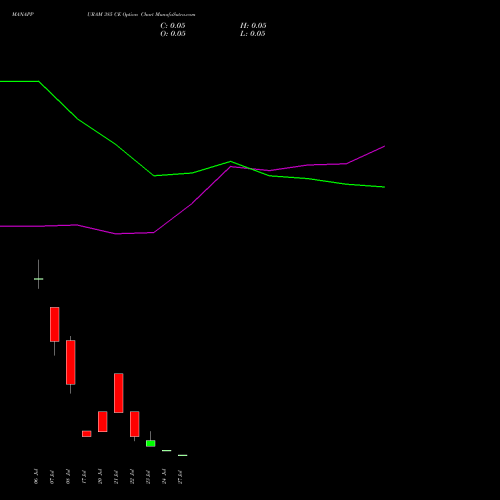Click the 'H: 0.05' high value
500x500 pixels.
(x=253, y=26)
